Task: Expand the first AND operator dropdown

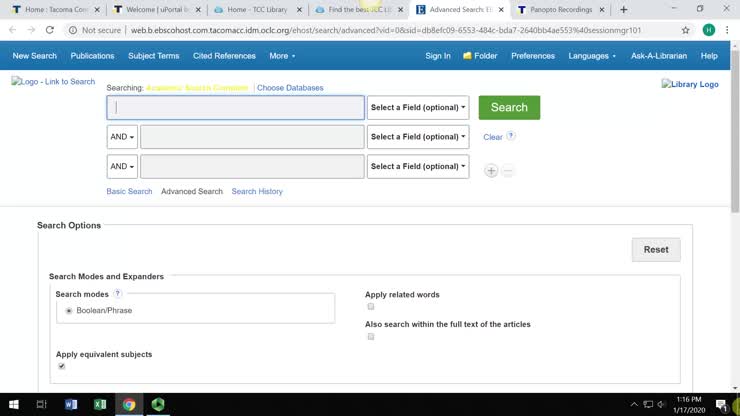Action: 122,137
